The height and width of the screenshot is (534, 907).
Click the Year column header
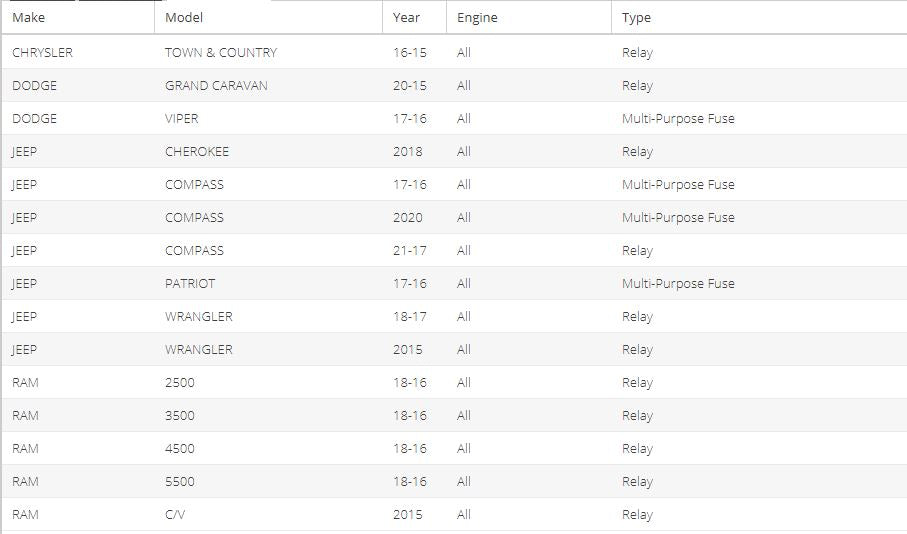point(414,17)
